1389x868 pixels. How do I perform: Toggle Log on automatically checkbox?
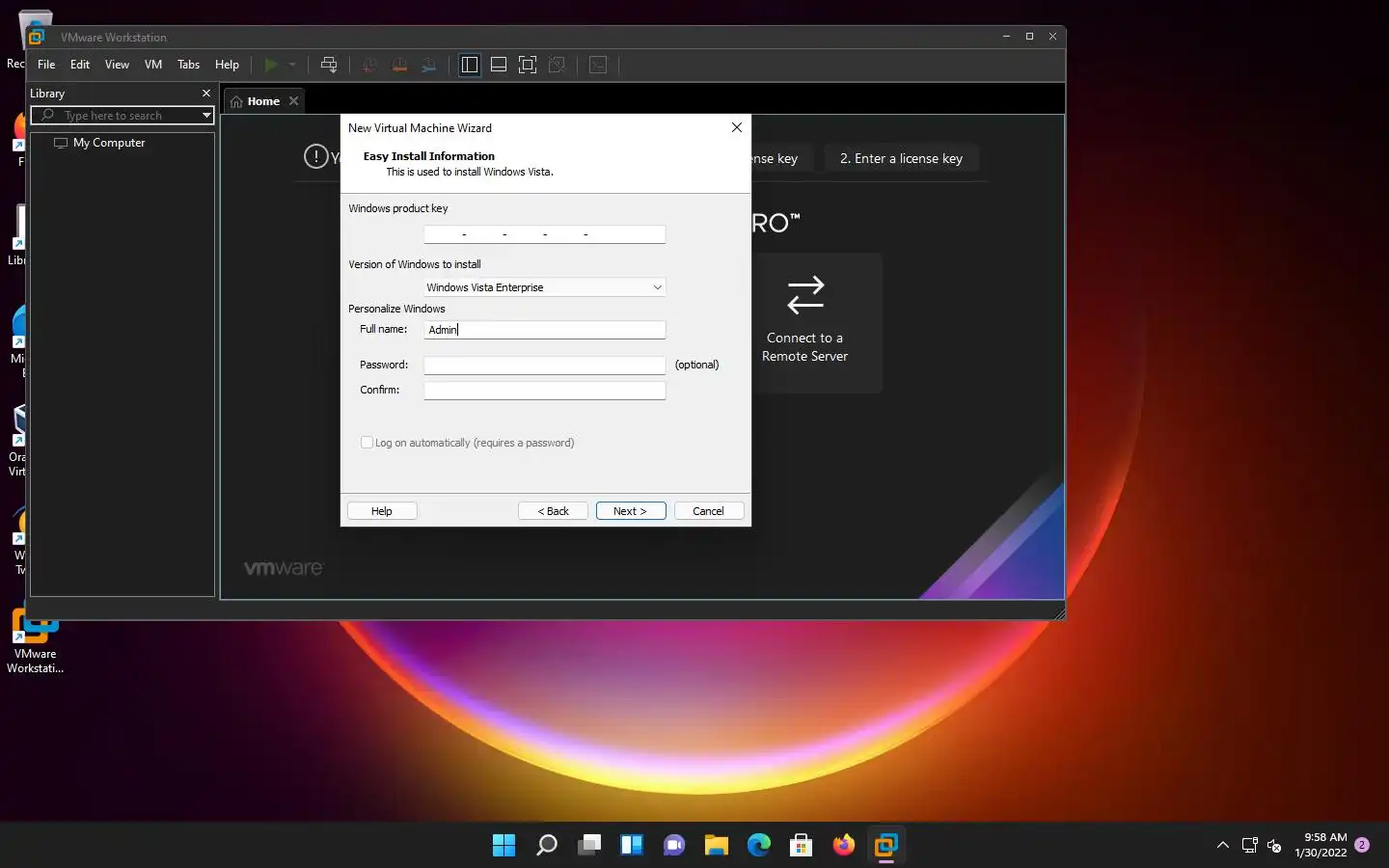pyautogui.click(x=367, y=443)
